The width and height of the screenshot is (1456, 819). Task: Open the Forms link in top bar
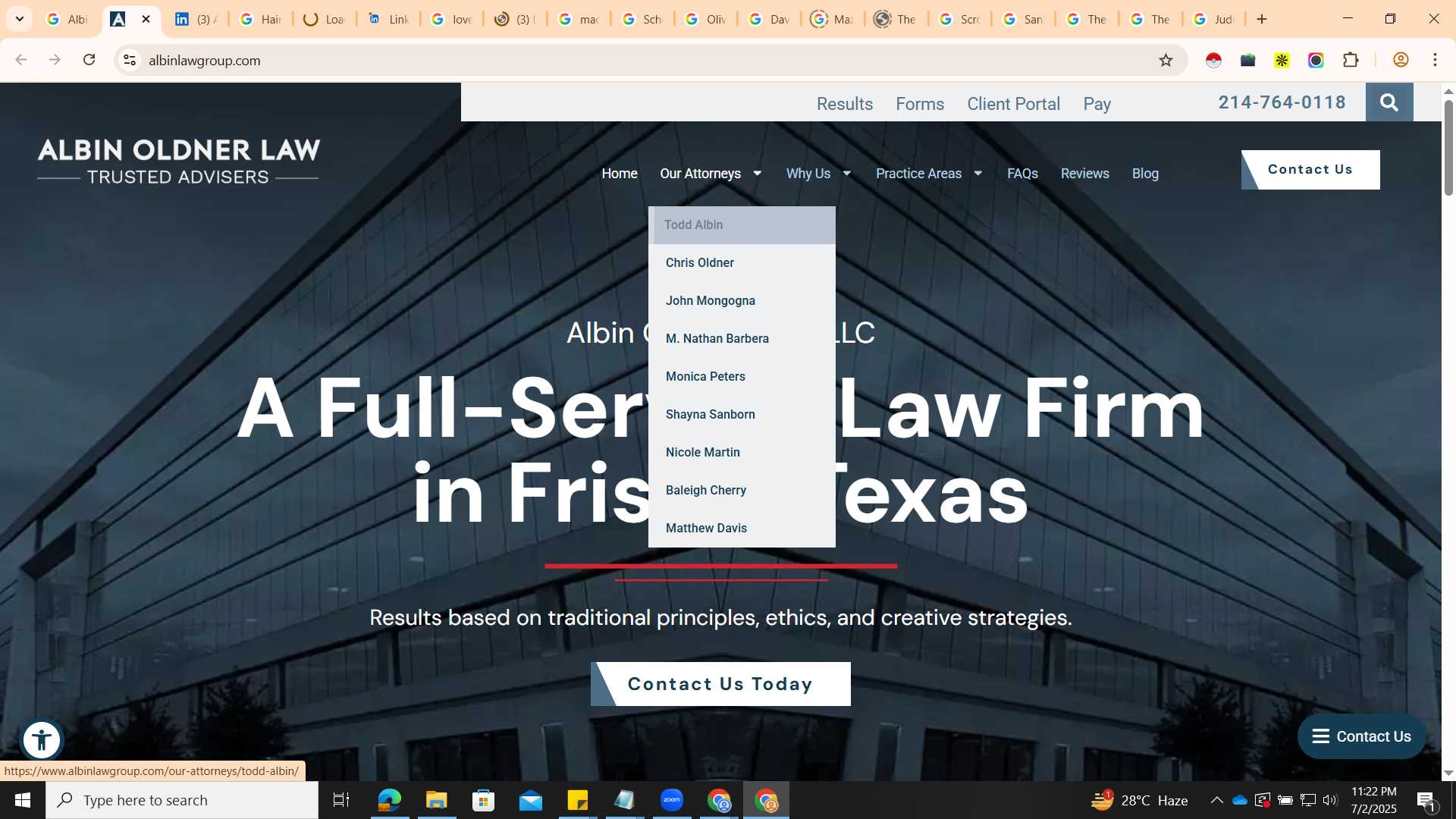pos(920,104)
